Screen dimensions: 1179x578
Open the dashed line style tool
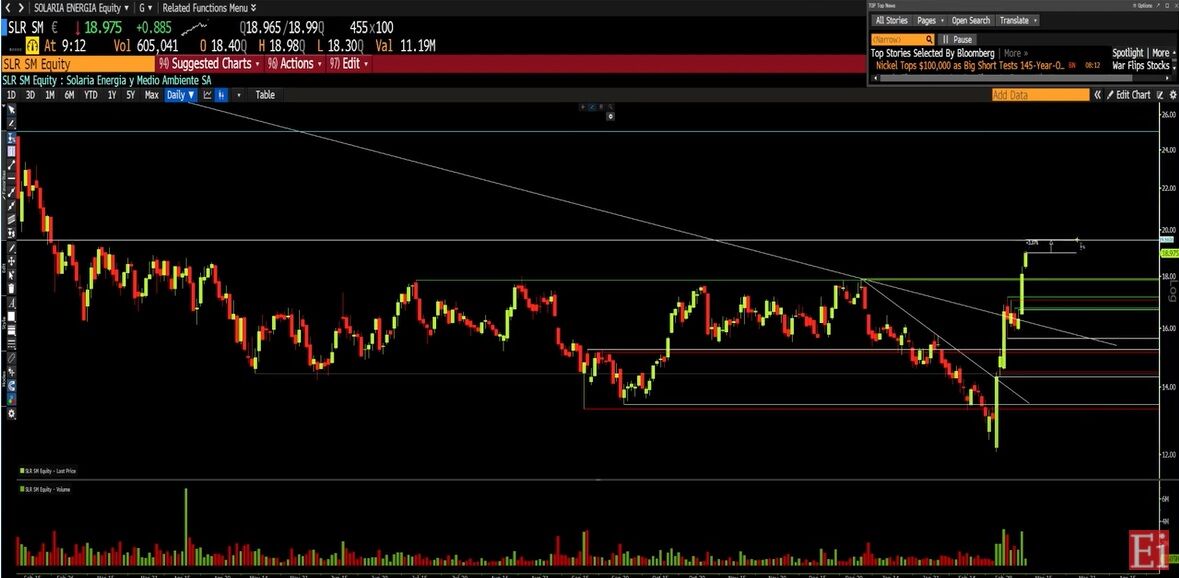point(11,344)
